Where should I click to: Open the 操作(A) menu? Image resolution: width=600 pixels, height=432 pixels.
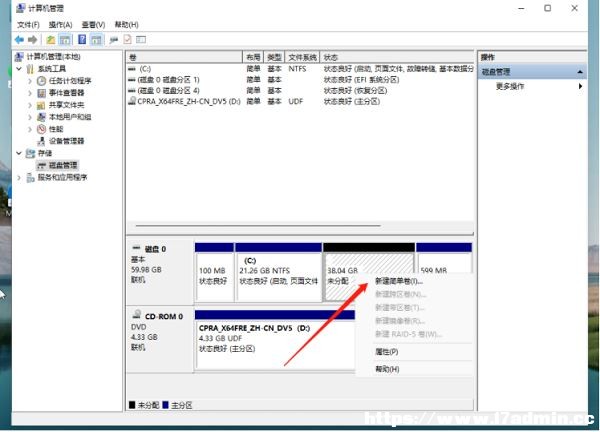[60, 24]
